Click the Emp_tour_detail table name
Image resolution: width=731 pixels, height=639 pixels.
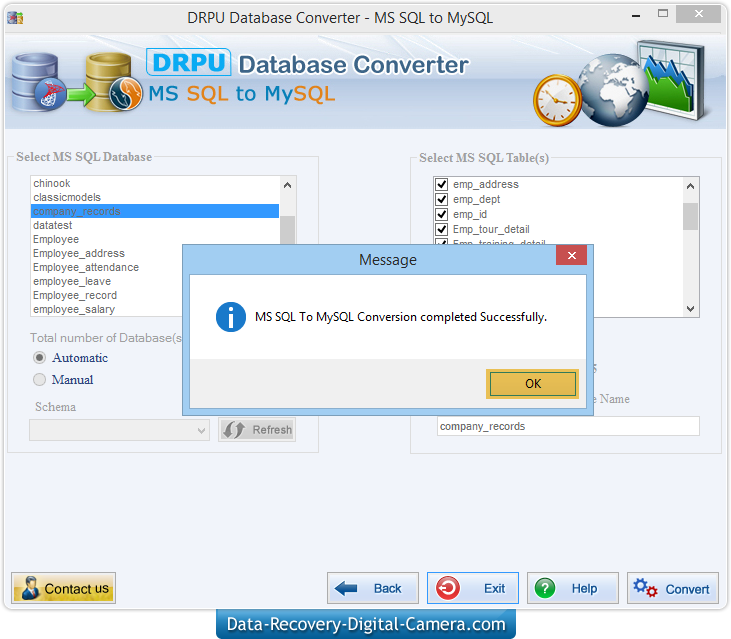coord(491,229)
